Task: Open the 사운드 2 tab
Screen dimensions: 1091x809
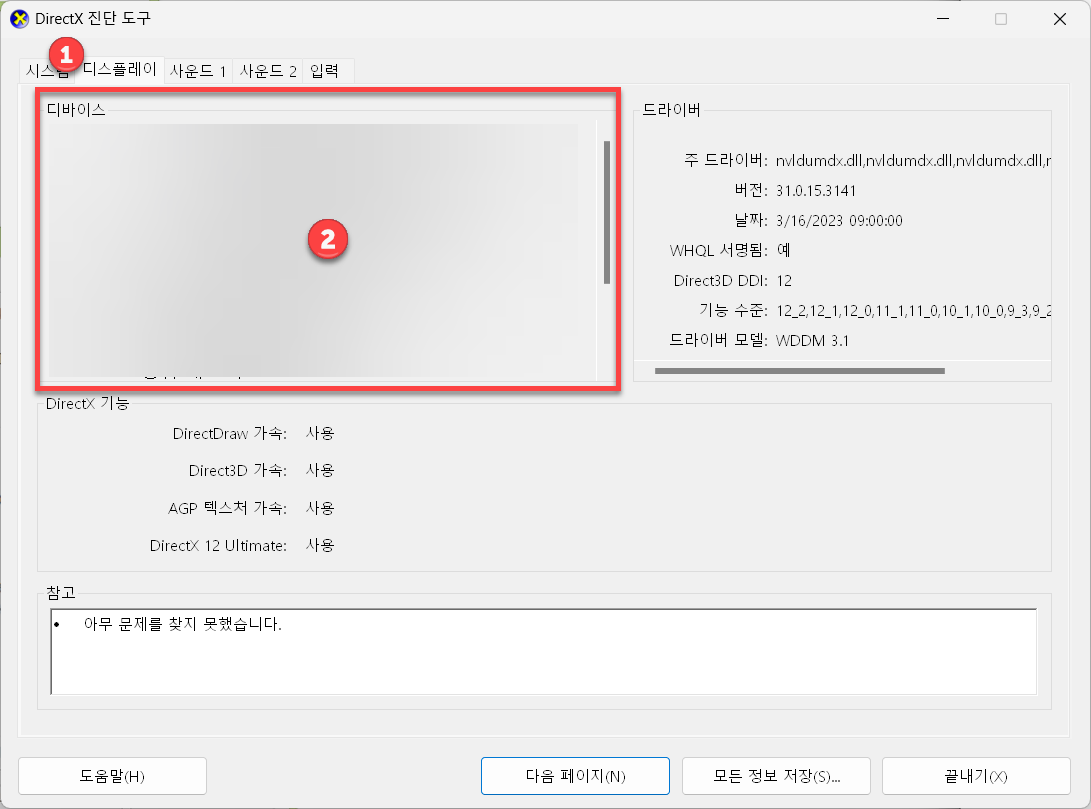Action: (266, 70)
